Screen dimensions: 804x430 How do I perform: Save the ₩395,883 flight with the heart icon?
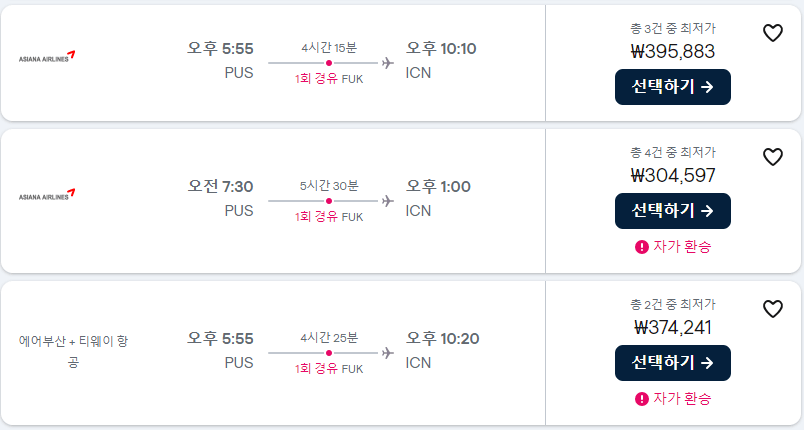coord(772,33)
